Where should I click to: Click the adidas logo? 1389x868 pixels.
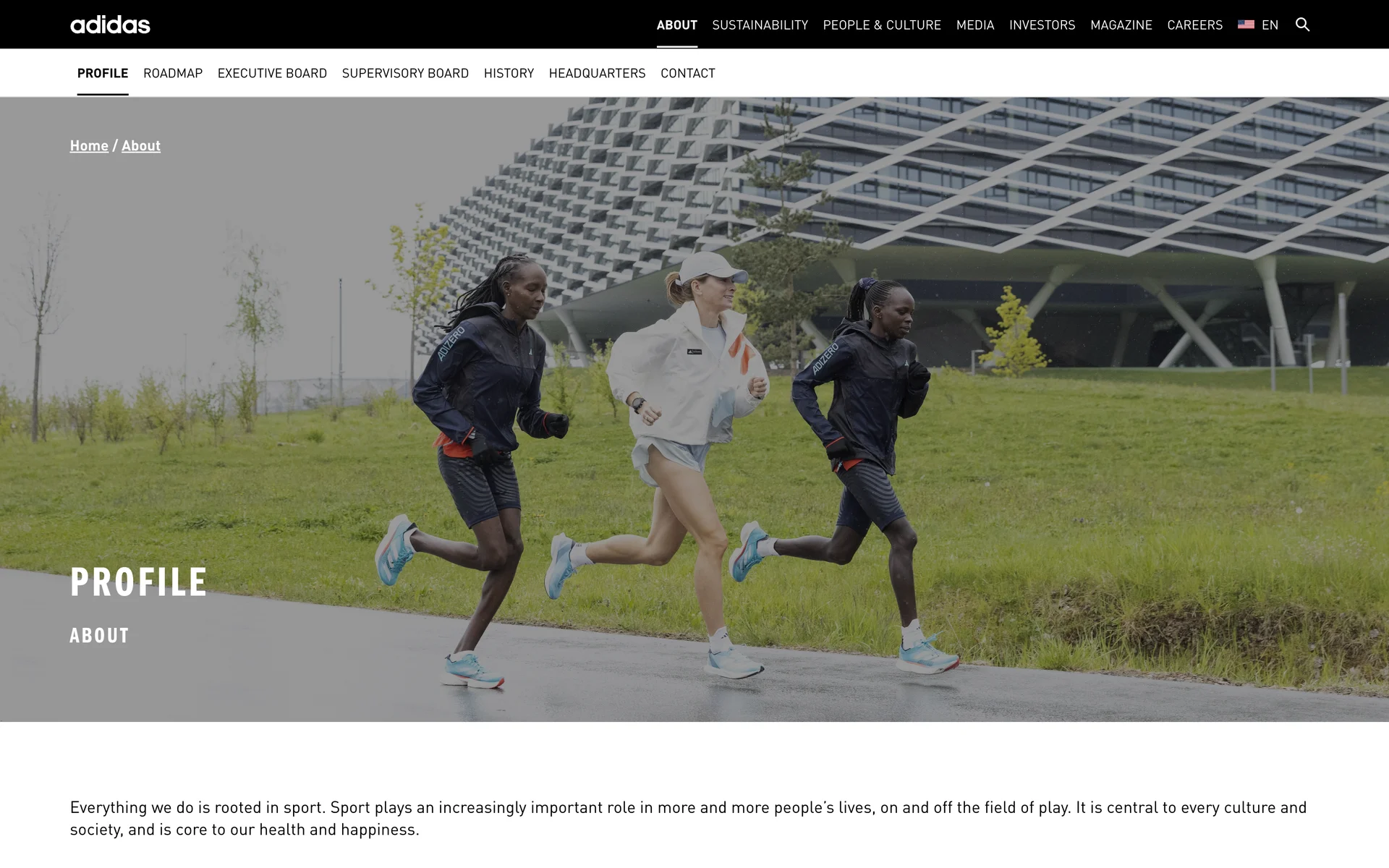point(110,25)
